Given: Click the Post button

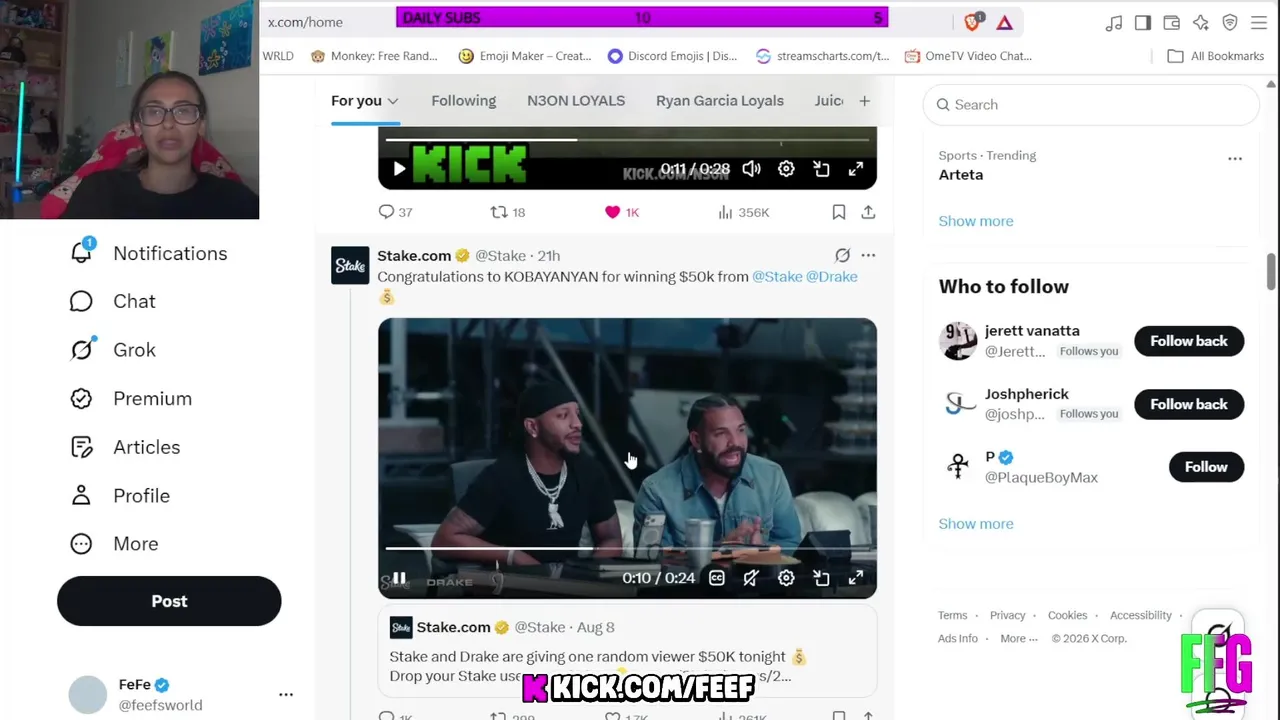Looking at the screenshot, I should [169, 601].
